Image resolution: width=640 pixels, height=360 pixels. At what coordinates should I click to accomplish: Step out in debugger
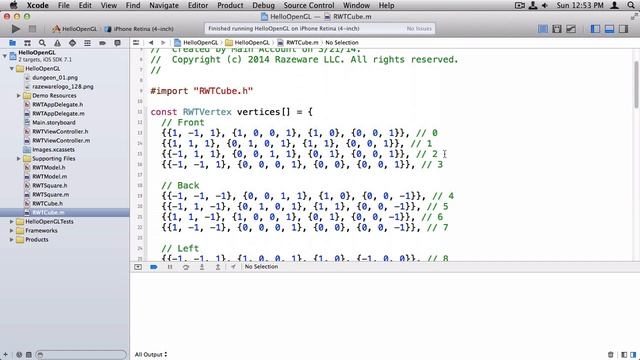[218, 267]
